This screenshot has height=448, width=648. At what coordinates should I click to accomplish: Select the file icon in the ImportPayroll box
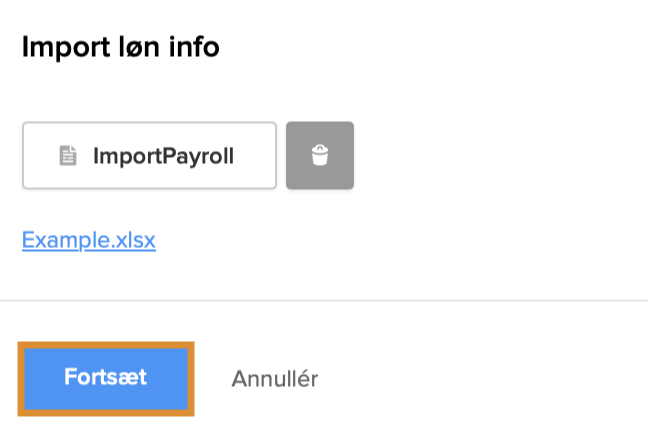(x=68, y=156)
